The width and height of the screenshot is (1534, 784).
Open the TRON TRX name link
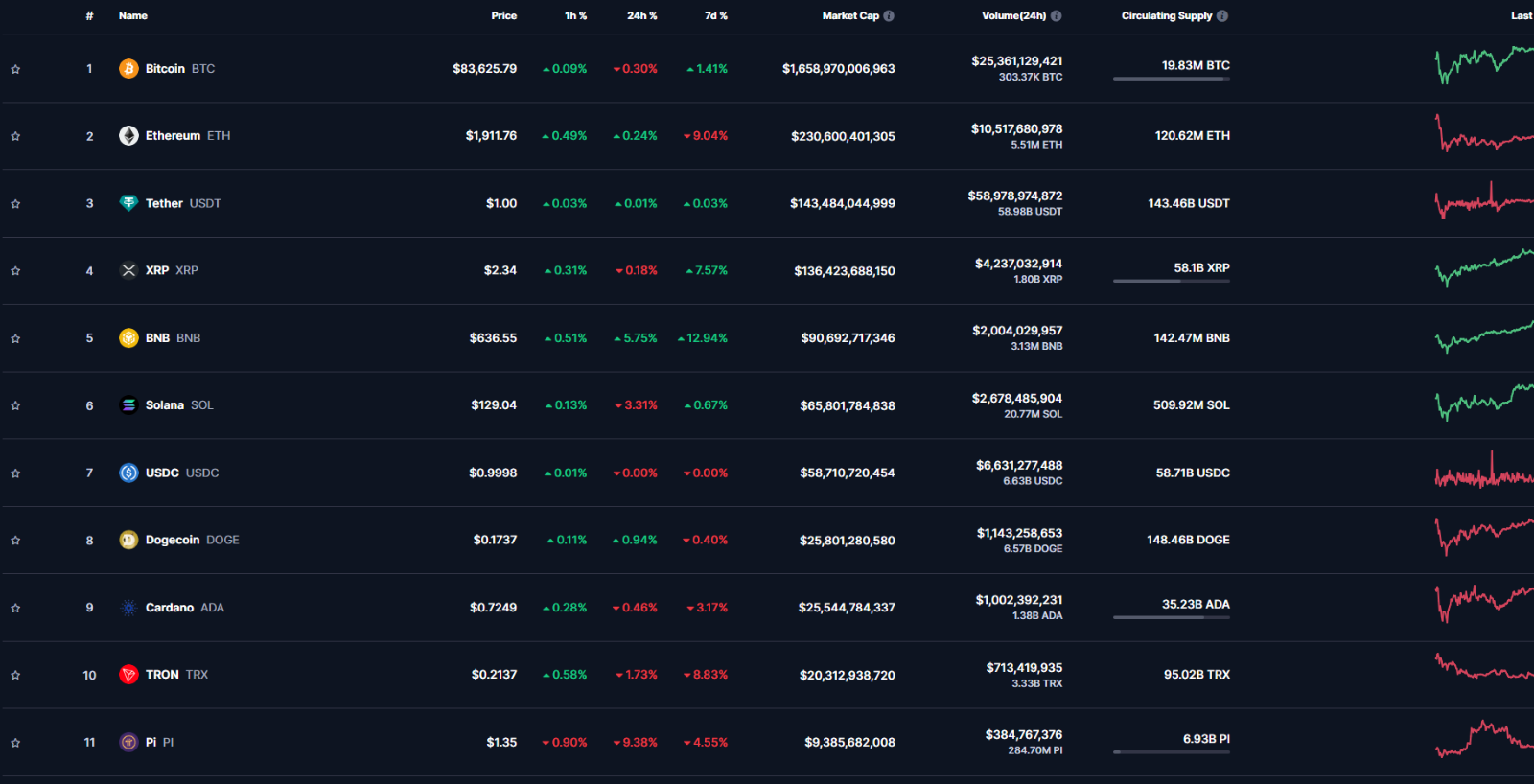(176, 675)
